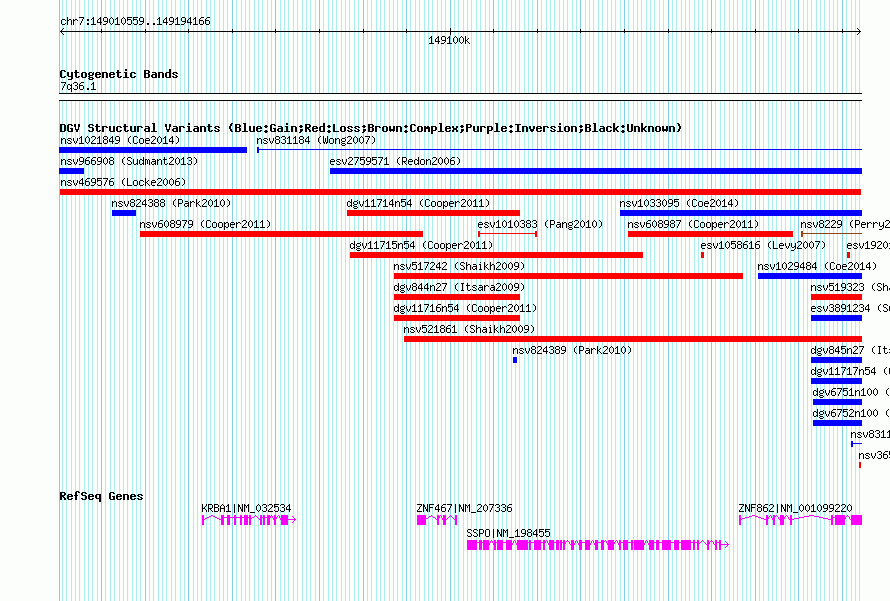Open nsv521861 (Shaikh2009) variant label
This screenshot has height=601, width=890.
click(469, 329)
